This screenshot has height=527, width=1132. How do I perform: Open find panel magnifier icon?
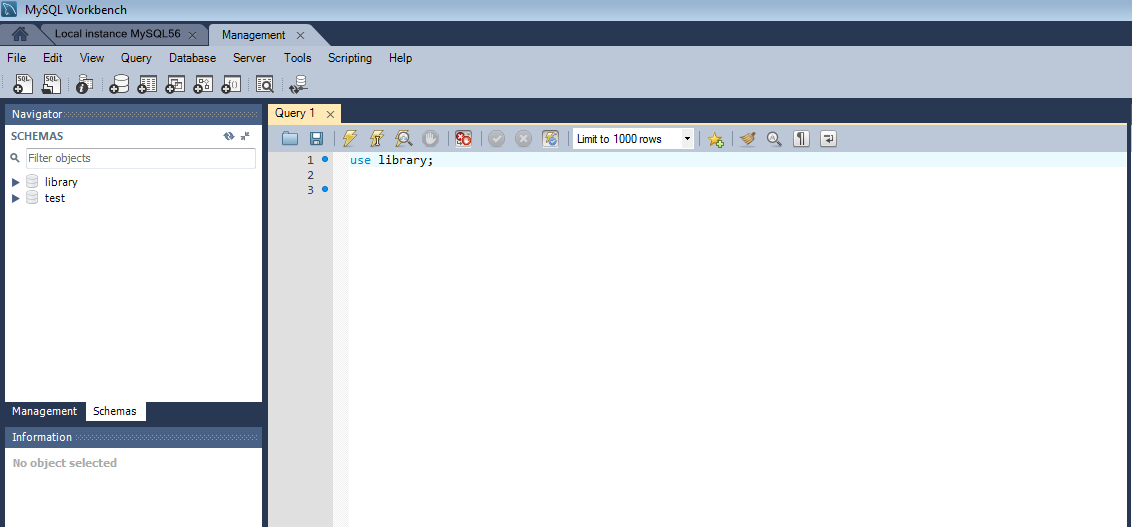pos(775,139)
